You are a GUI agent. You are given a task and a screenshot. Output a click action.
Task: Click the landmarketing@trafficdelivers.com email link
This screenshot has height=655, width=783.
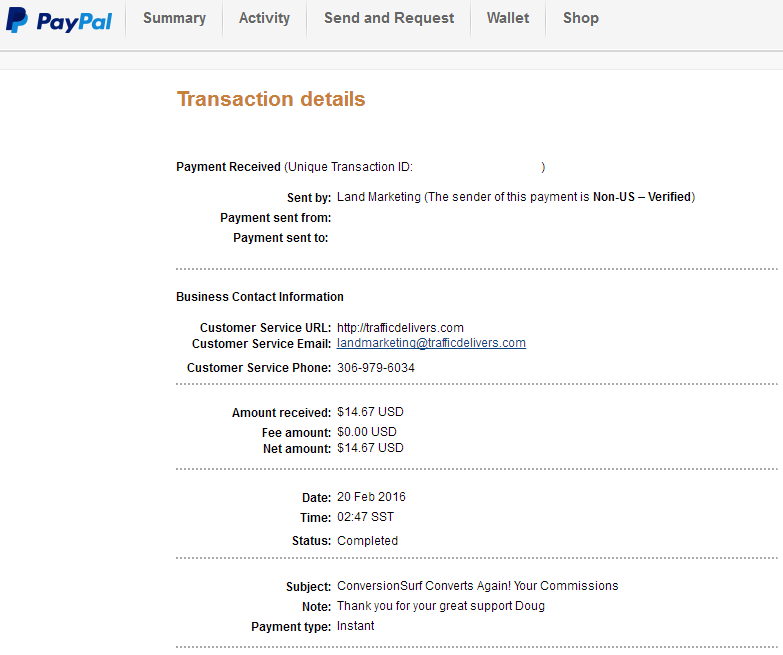(431, 343)
